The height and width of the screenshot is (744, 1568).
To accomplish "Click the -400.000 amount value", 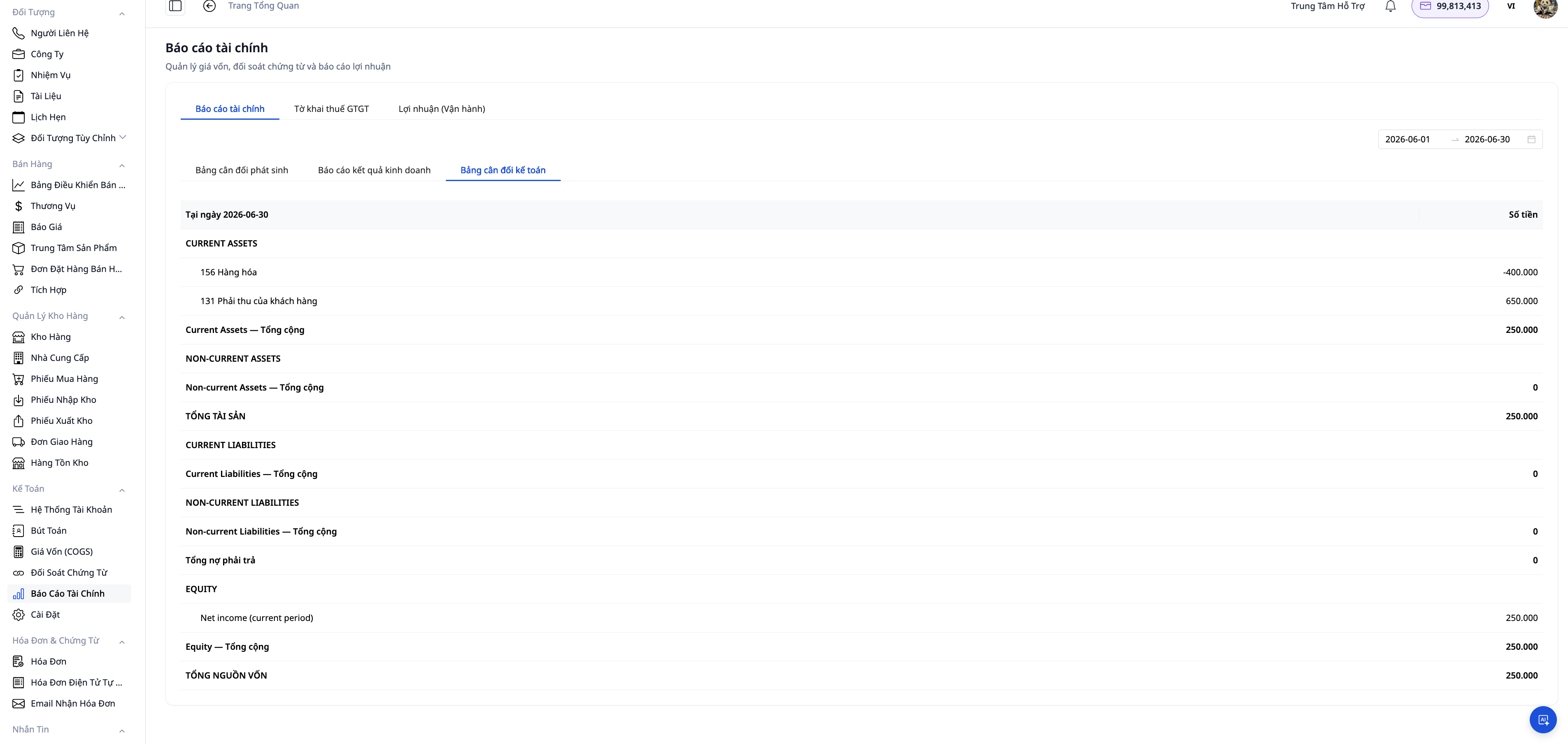I will [x=1520, y=272].
